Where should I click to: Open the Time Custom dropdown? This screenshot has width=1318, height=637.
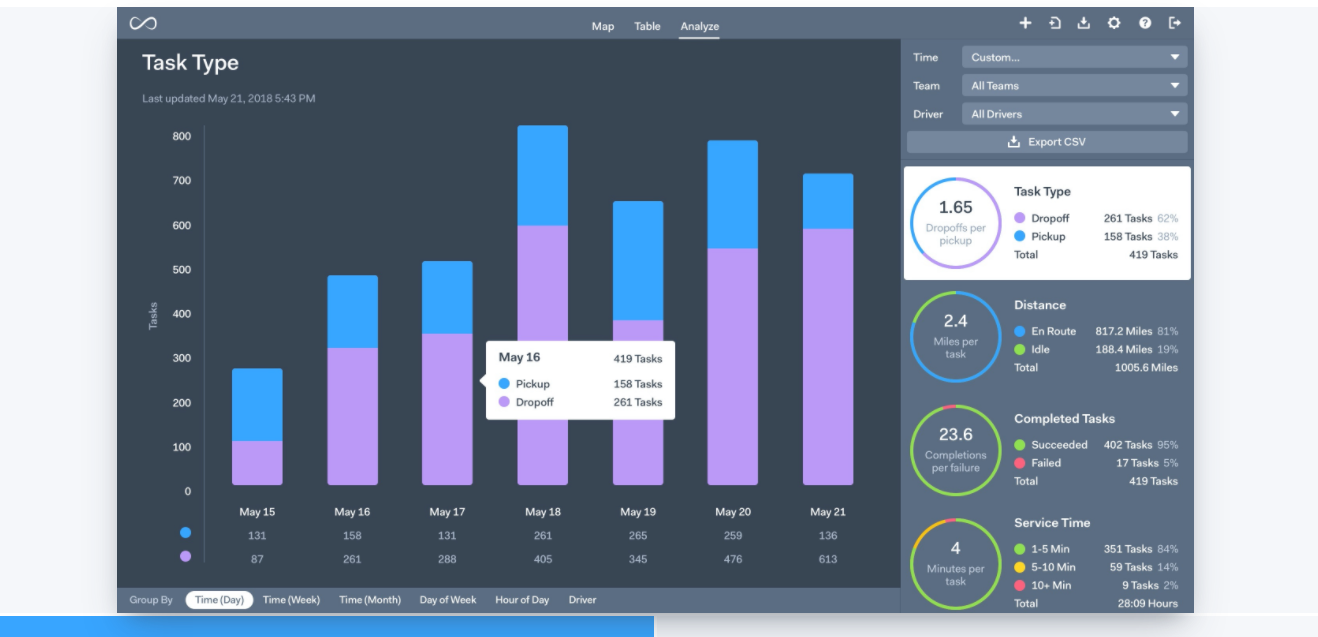coord(1074,57)
